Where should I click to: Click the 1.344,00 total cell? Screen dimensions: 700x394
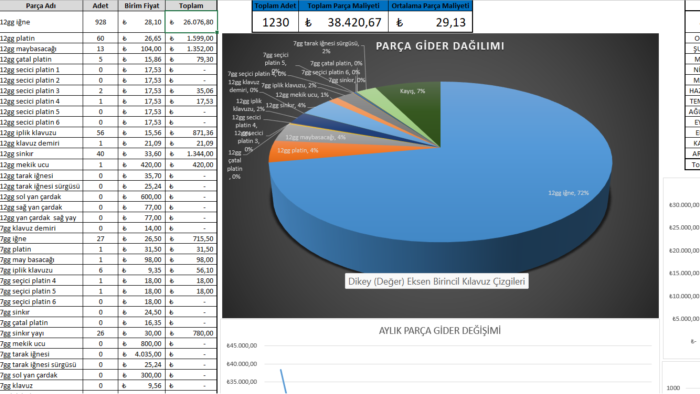click(191, 153)
